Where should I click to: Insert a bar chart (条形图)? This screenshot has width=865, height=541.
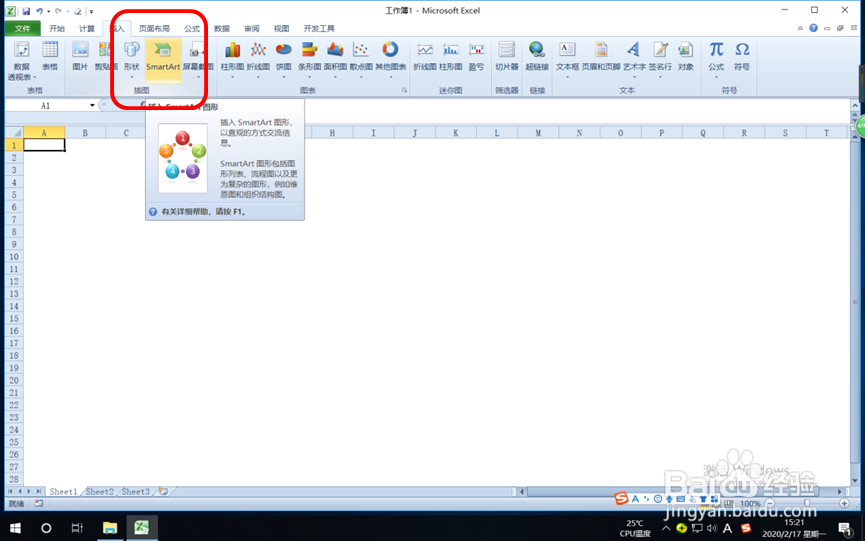[309, 58]
